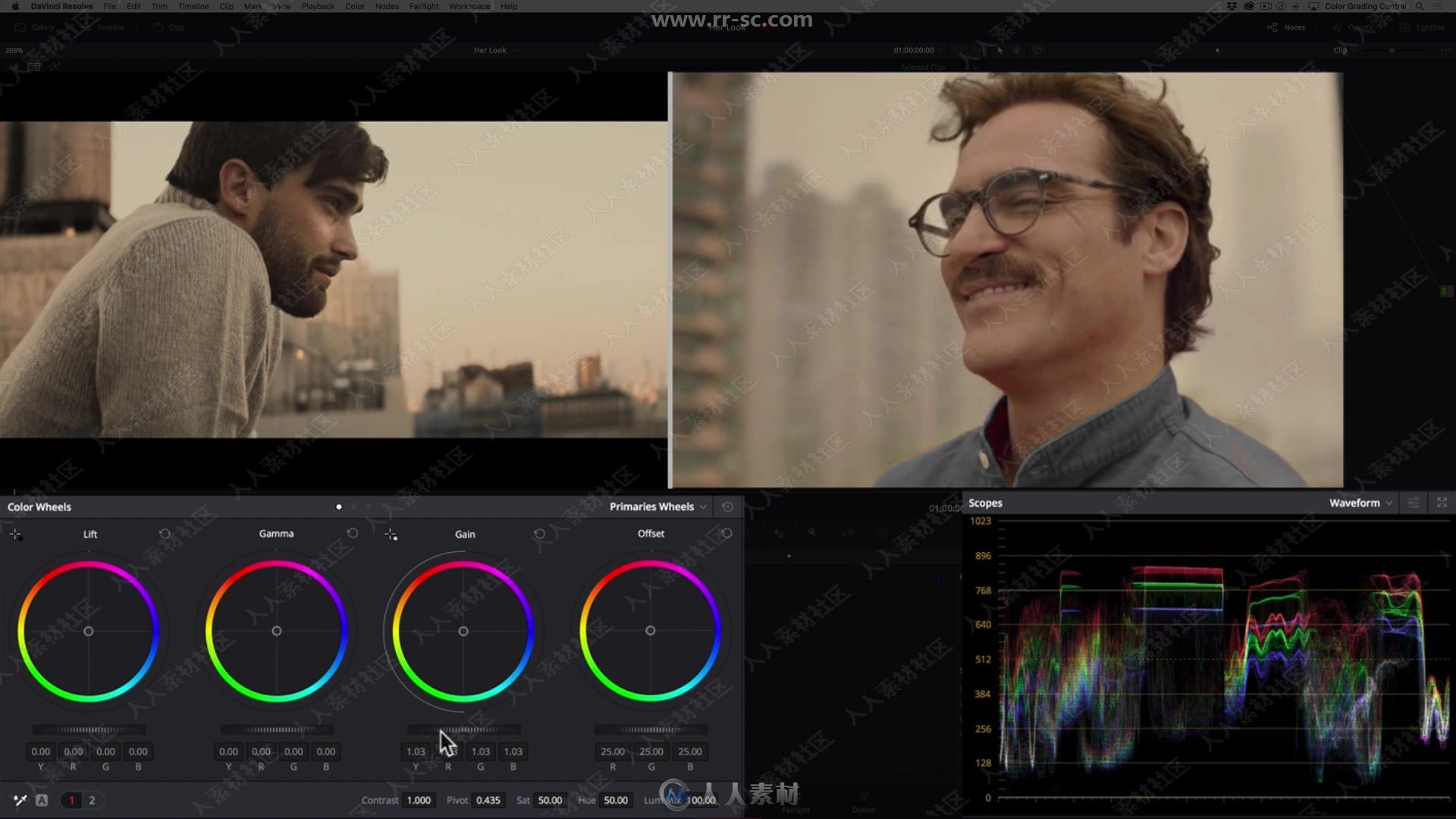Image resolution: width=1456 pixels, height=819 pixels.
Task: Open the File menu
Action: pyautogui.click(x=110, y=6)
